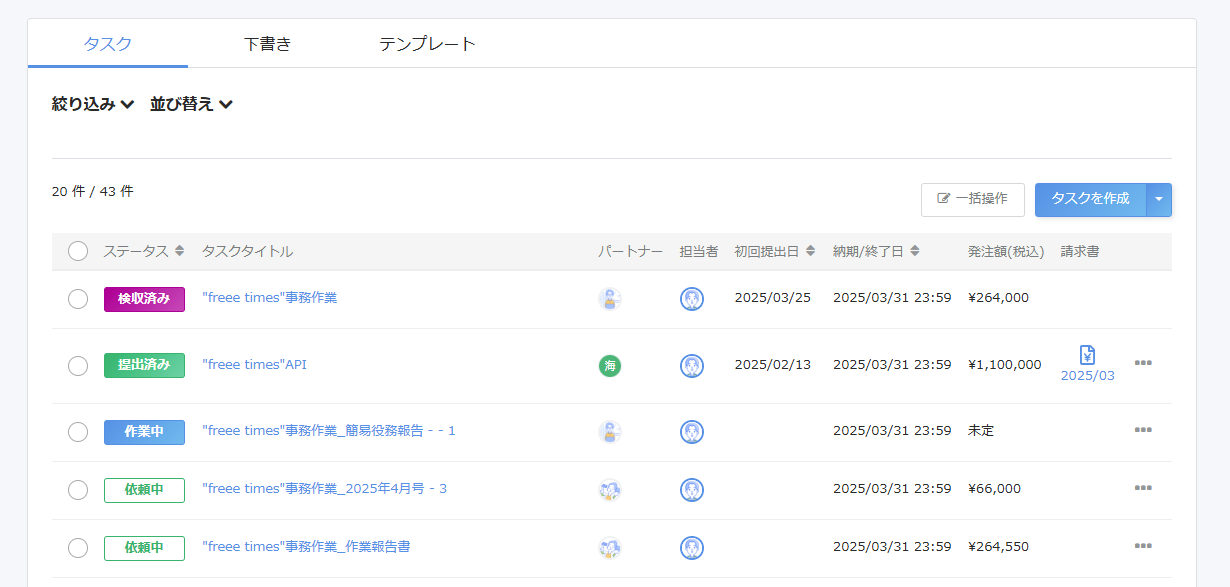
Task: Click 依頼中 badge in 作業報告書 row
Action: (x=144, y=548)
